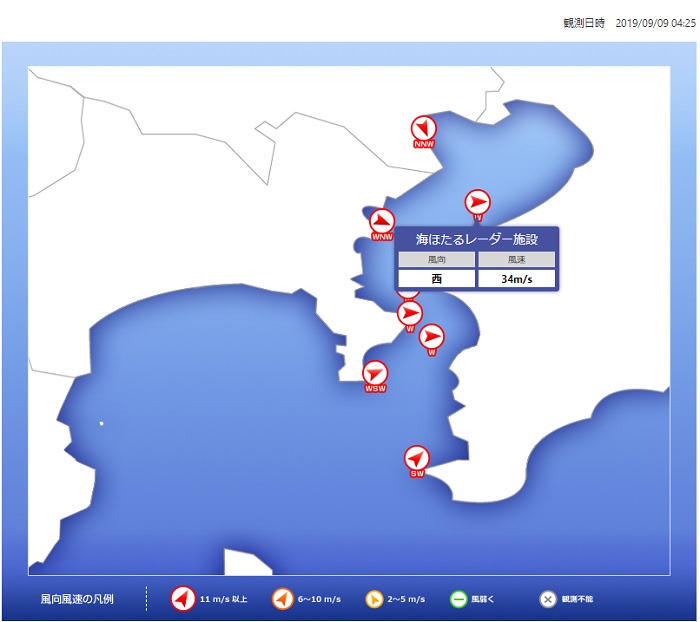Click the WSW wind marker on the coast

(375, 374)
